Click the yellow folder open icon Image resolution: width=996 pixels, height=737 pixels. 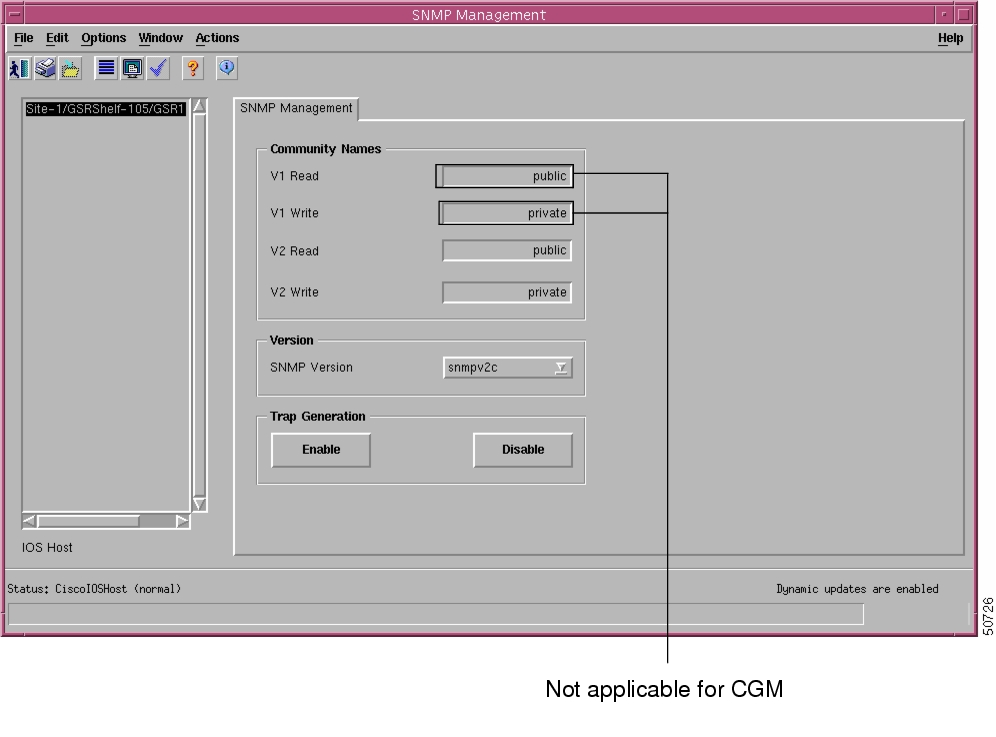pos(71,68)
